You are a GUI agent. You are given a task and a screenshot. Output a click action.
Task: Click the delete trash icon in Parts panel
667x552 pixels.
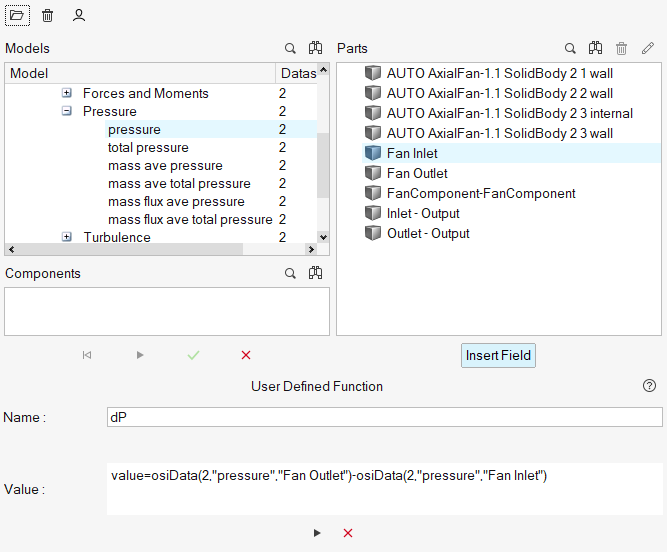click(622, 48)
